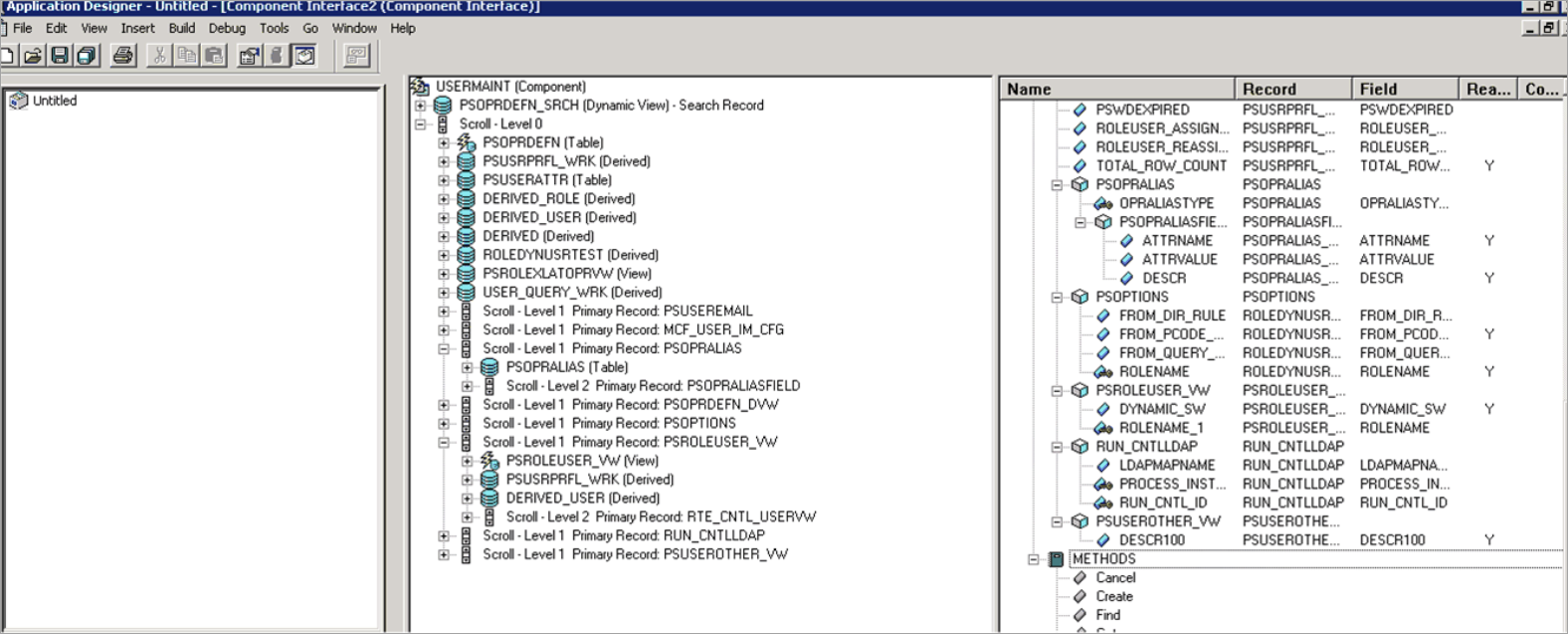The width and height of the screenshot is (1568, 634).
Task: Collapse Scroll Level 1 PSOPRALIAS node
Action: [444, 349]
